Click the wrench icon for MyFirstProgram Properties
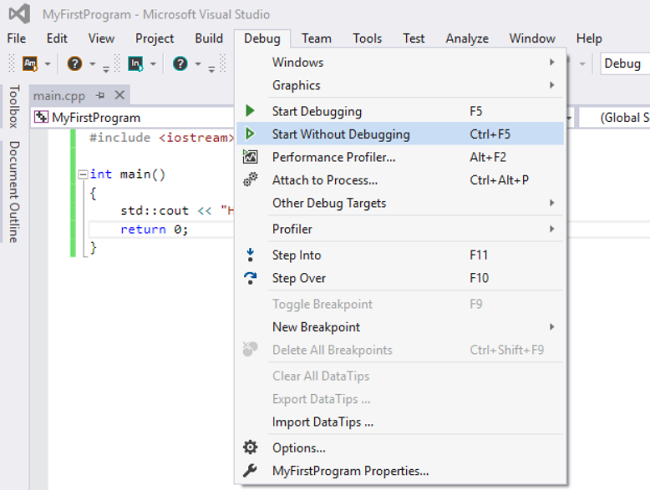650x490 pixels. click(251, 470)
